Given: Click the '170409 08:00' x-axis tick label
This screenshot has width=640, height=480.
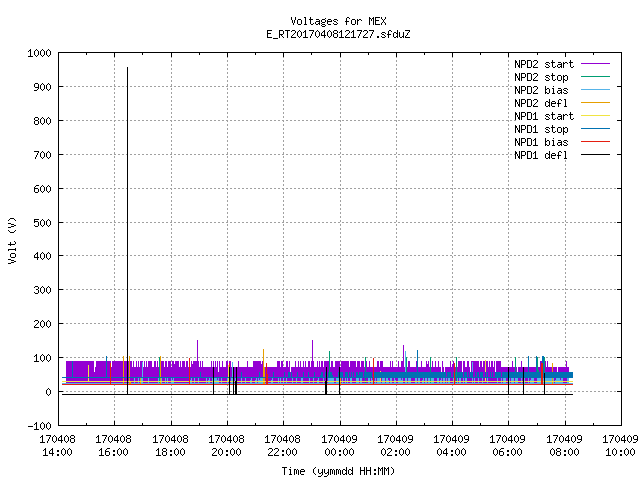Looking at the screenshot, I should tap(564, 446).
